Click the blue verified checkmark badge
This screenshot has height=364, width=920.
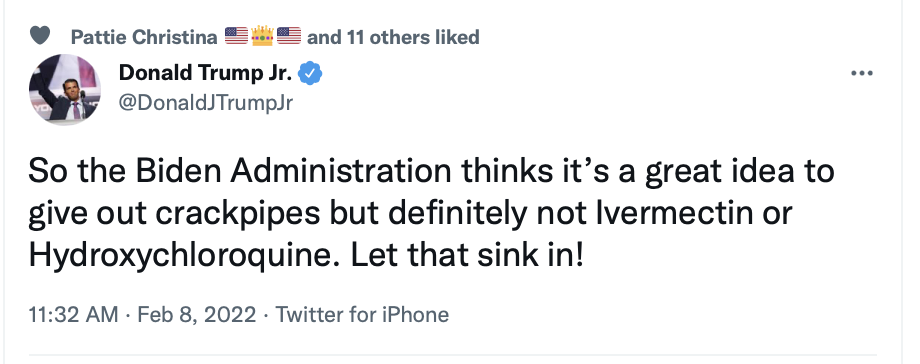click(310, 73)
